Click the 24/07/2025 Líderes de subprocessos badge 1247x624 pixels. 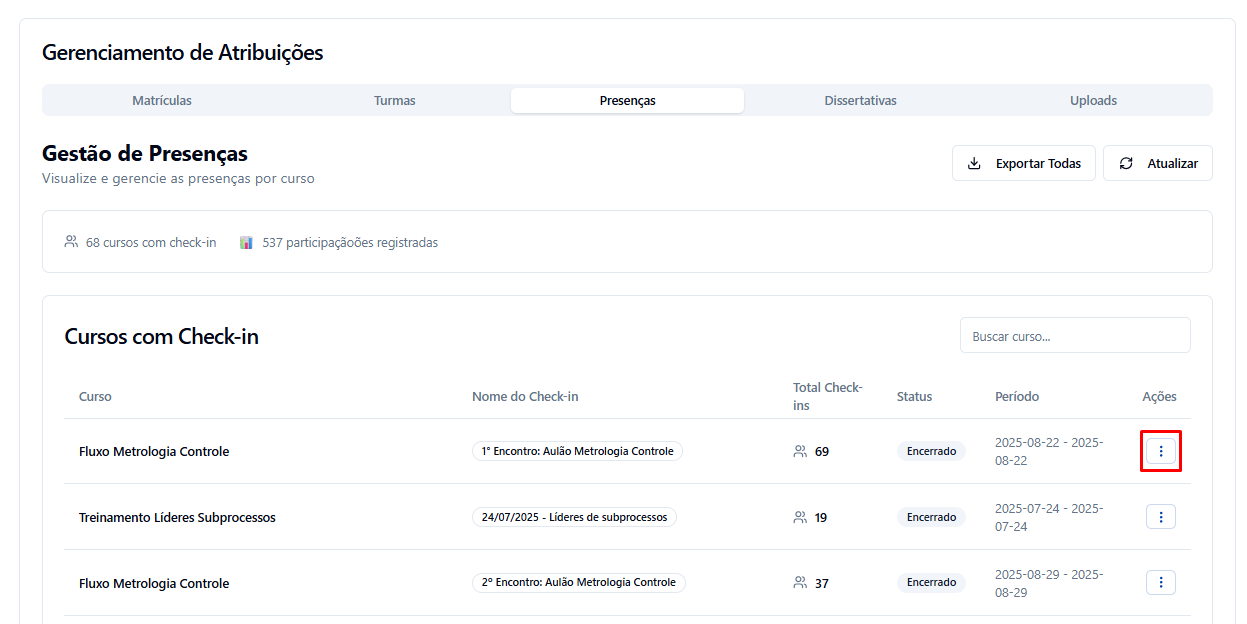(574, 517)
